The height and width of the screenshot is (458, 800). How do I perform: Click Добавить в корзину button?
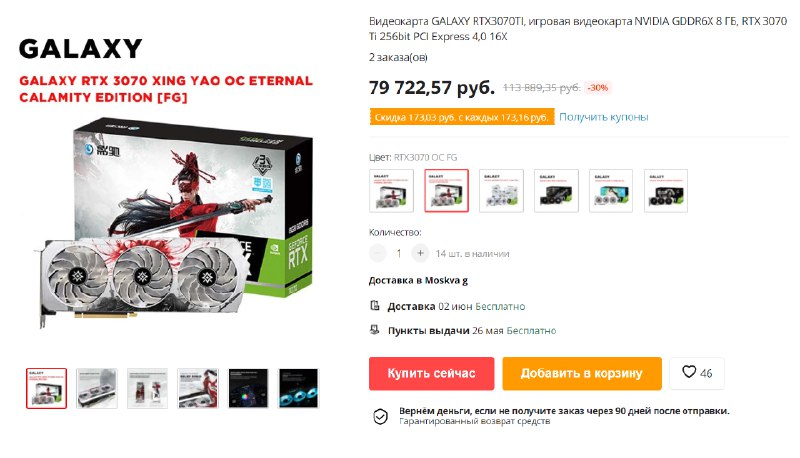[582, 373]
